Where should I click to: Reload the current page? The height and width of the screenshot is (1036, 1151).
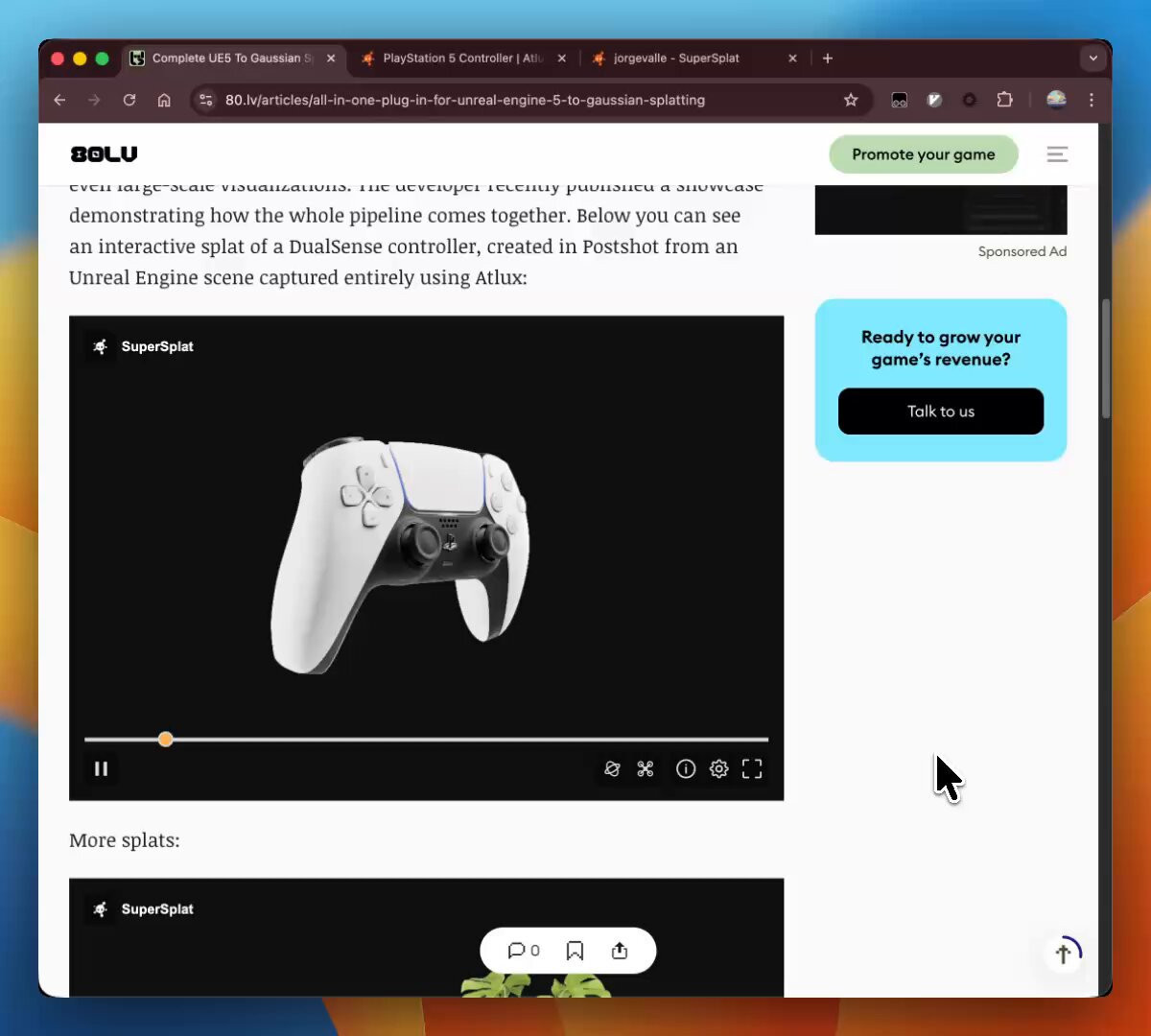pyautogui.click(x=129, y=100)
